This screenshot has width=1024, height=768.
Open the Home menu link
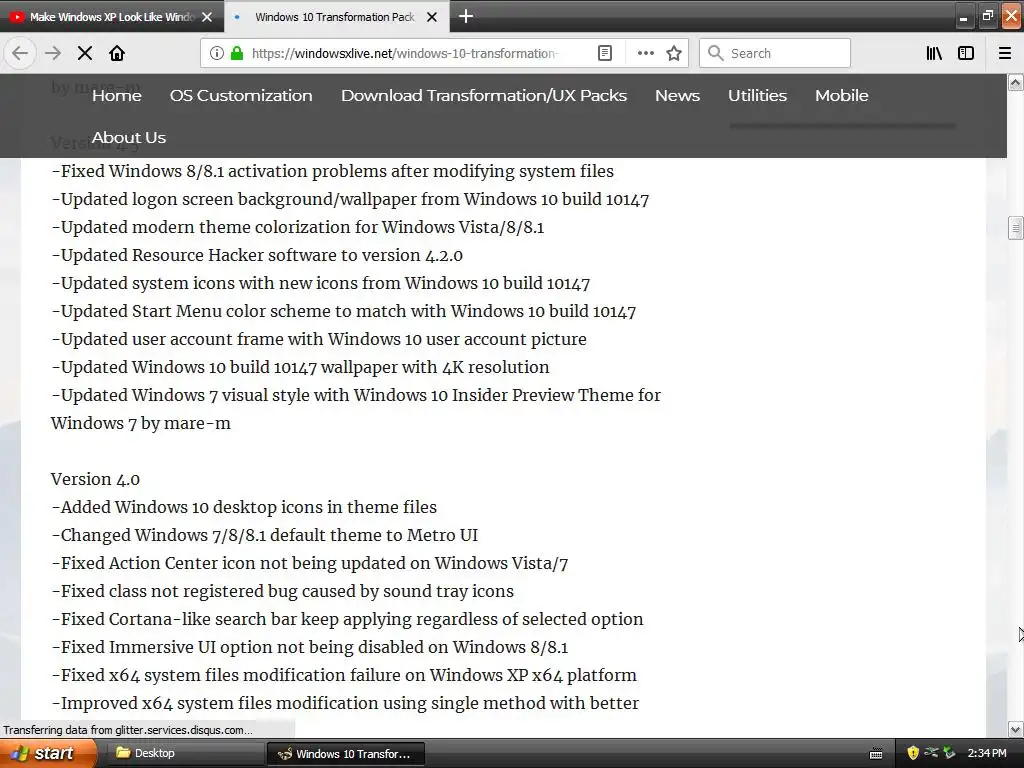(117, 95)
